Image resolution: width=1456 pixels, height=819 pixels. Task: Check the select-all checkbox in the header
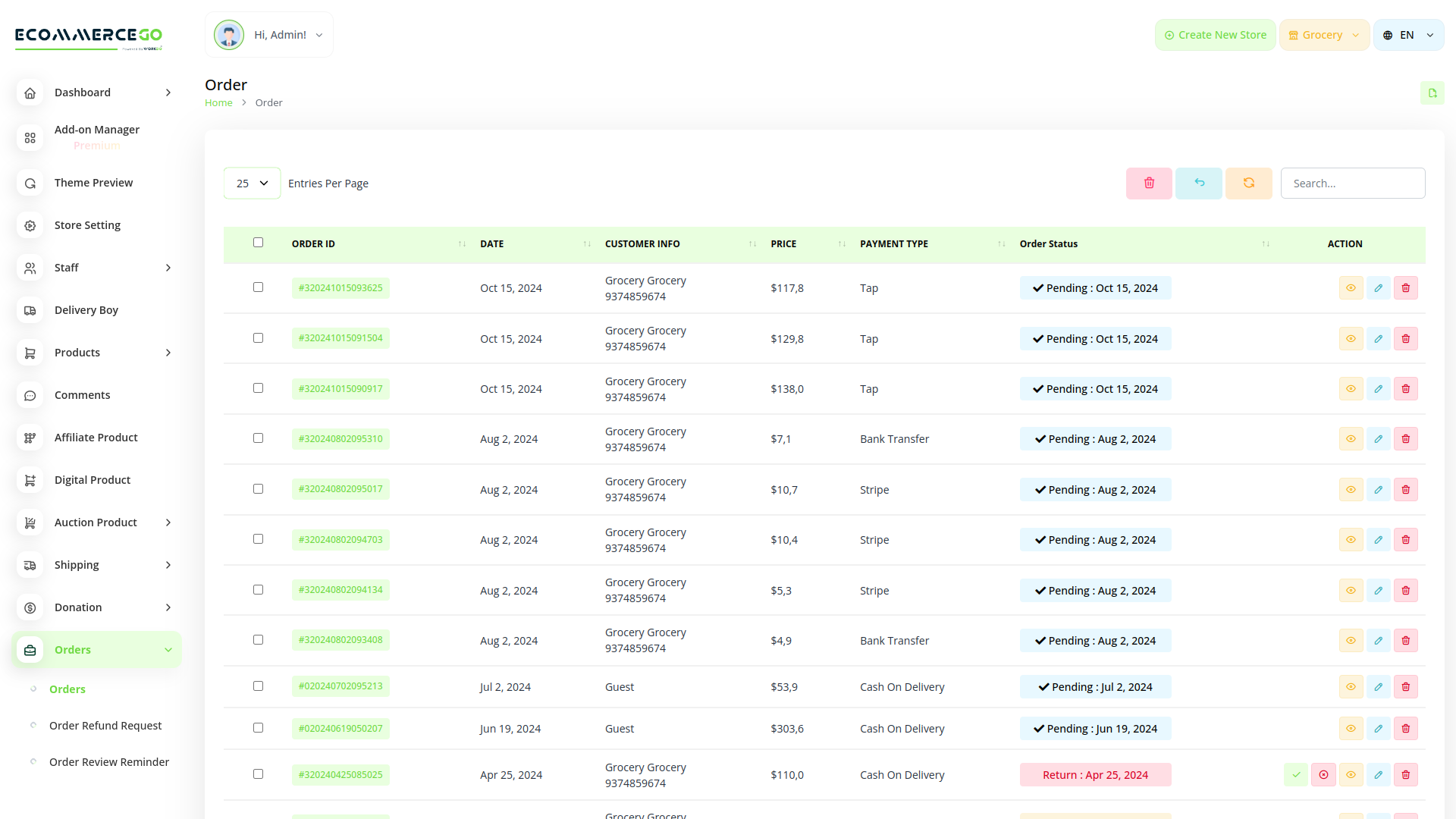pos(258,242)
